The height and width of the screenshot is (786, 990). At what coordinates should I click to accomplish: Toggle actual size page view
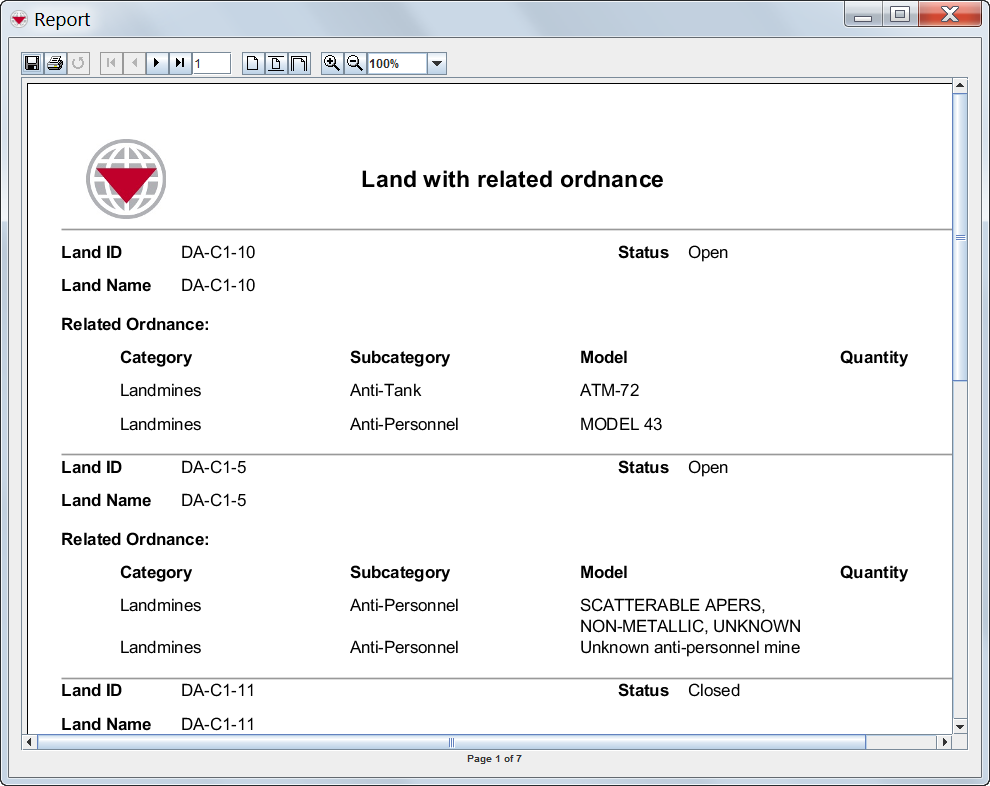[253, 64]
